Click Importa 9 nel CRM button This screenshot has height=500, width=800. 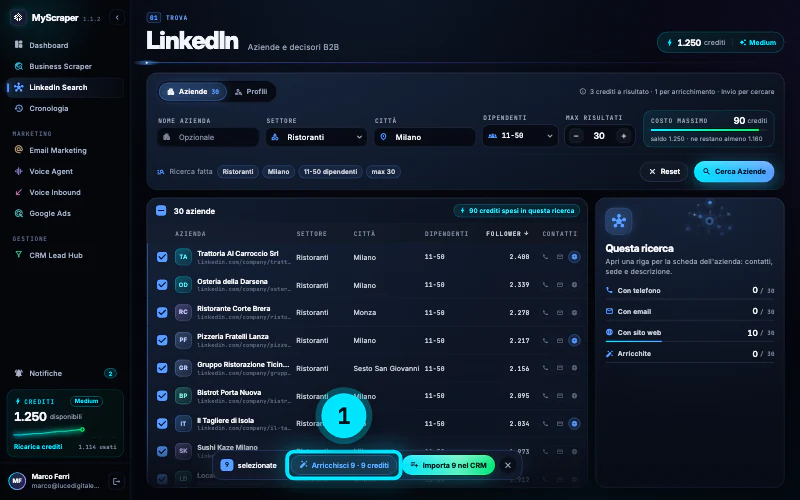[448, 465]
